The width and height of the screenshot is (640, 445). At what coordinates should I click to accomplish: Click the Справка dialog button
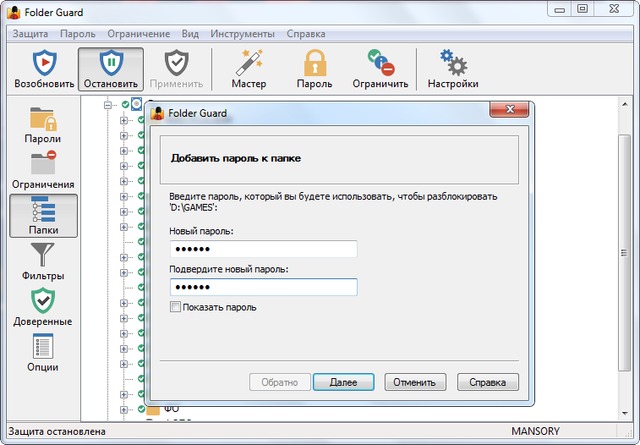[488, 382]
